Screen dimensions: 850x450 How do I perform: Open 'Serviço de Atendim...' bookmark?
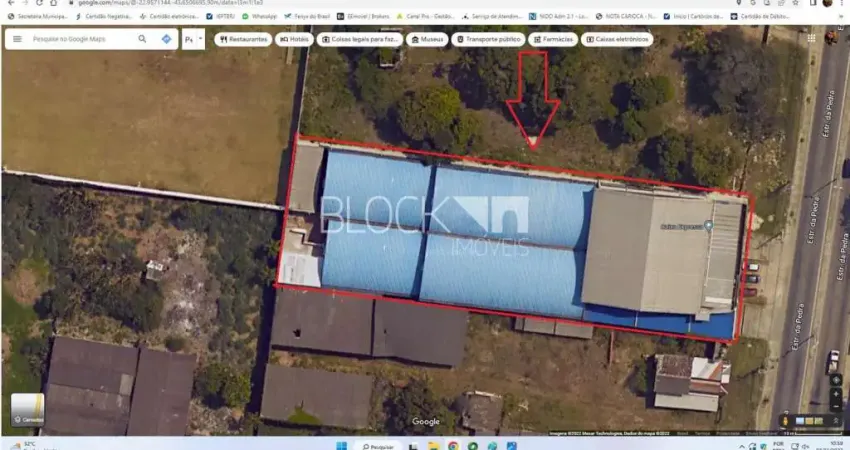tap(492, 17)
